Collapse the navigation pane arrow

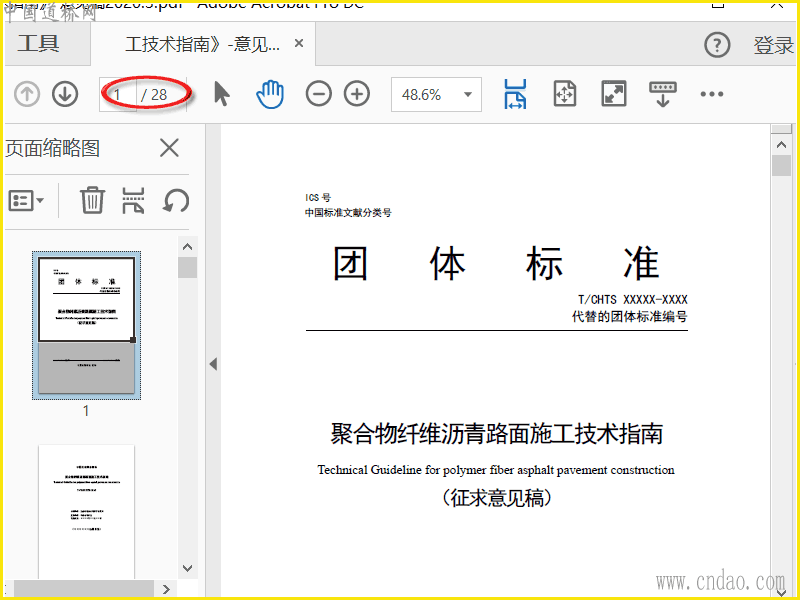(213, 364)
